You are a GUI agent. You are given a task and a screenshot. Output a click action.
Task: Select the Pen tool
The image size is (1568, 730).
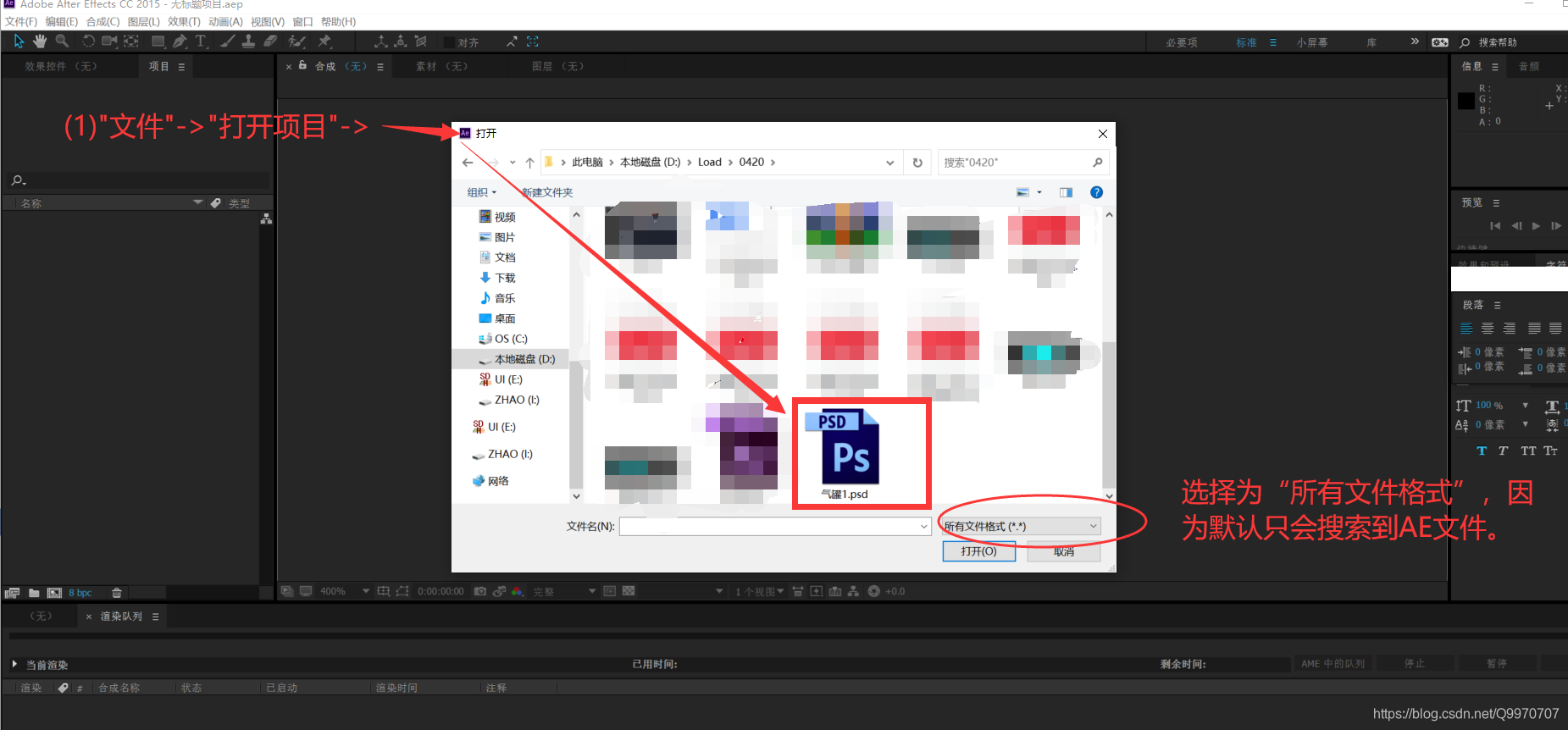click(180, 41)
